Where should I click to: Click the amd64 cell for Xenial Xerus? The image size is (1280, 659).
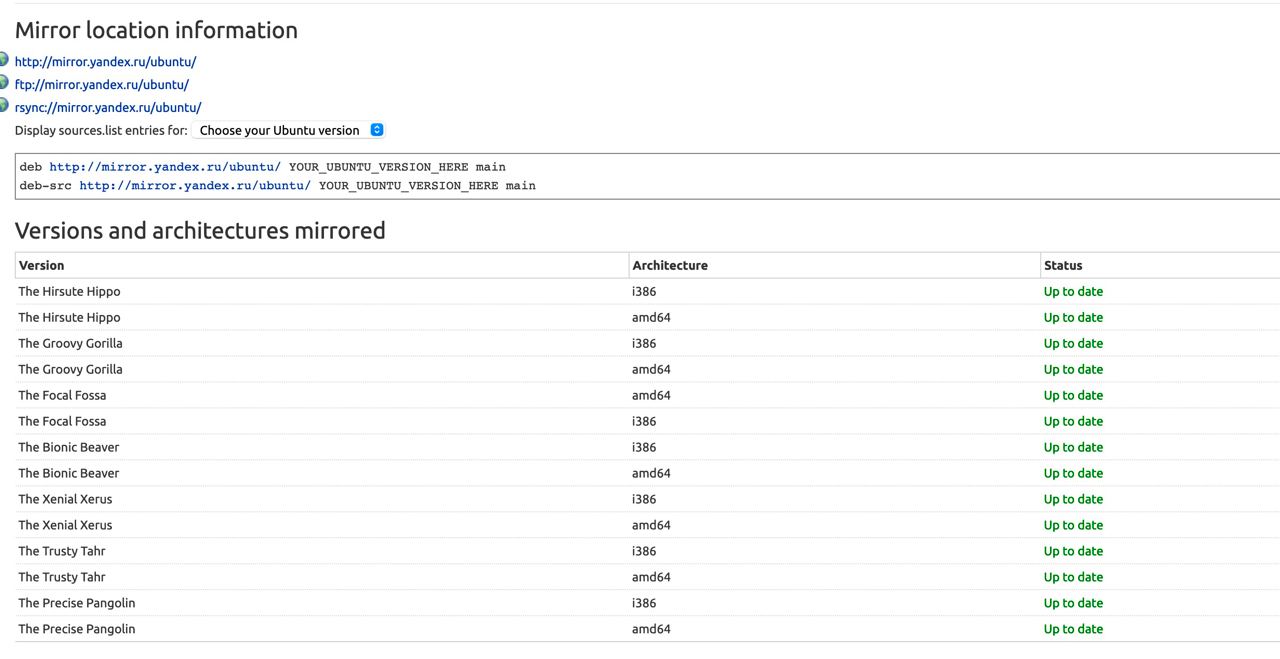click(x=651, y=525)
